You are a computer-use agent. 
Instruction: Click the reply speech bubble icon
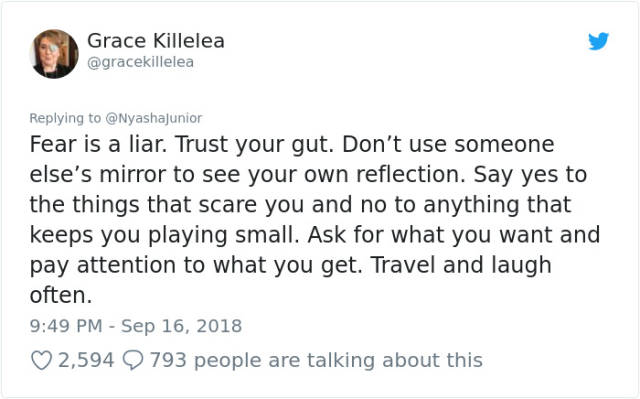(x=133, y=360)
